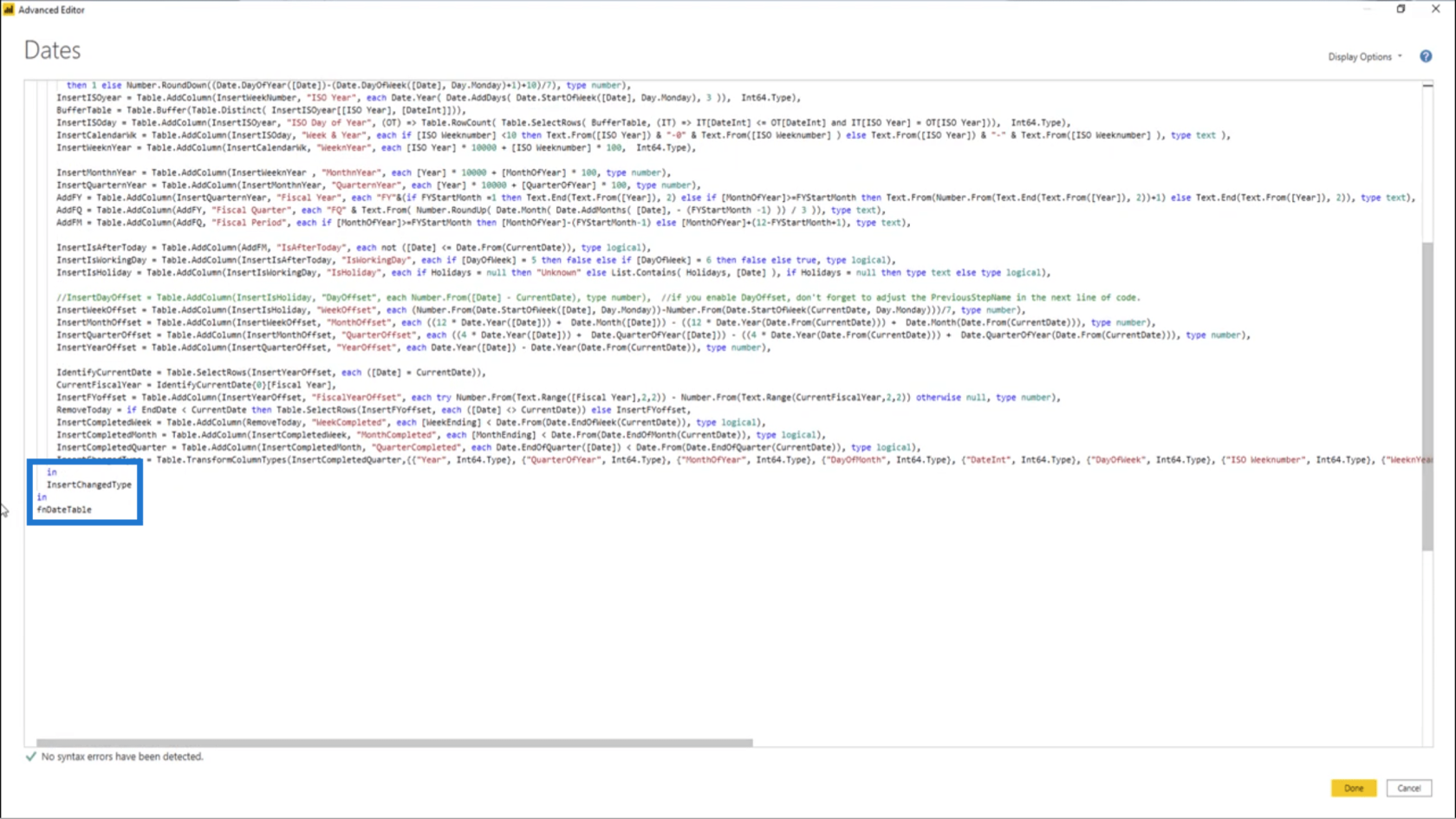Click the scroll up arrow of editor
The width and height of the screenshot is (1456, 819).
[x=1427, y=86]
